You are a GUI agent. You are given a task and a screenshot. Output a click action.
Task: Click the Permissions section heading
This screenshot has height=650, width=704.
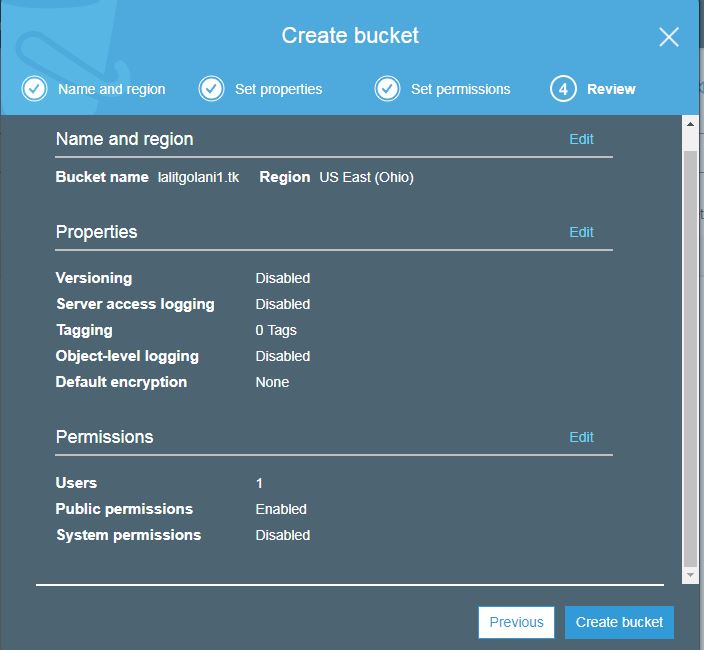click(105, 437)
